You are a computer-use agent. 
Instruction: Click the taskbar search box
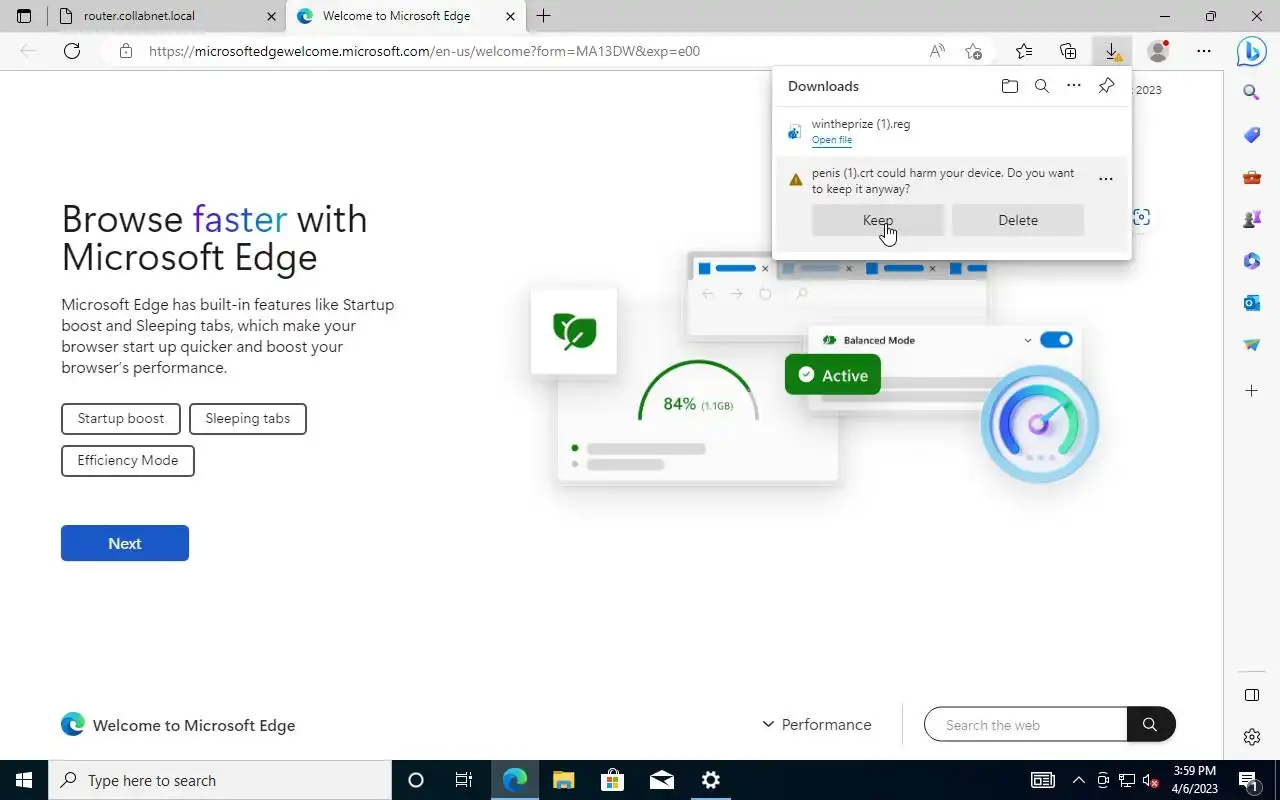[x=220, y=780]
